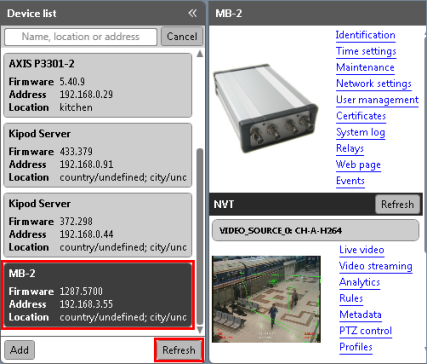This screenshot has width=427, height=364.
Task: Click Refresh button in NVT header
Action: point(398,204)
